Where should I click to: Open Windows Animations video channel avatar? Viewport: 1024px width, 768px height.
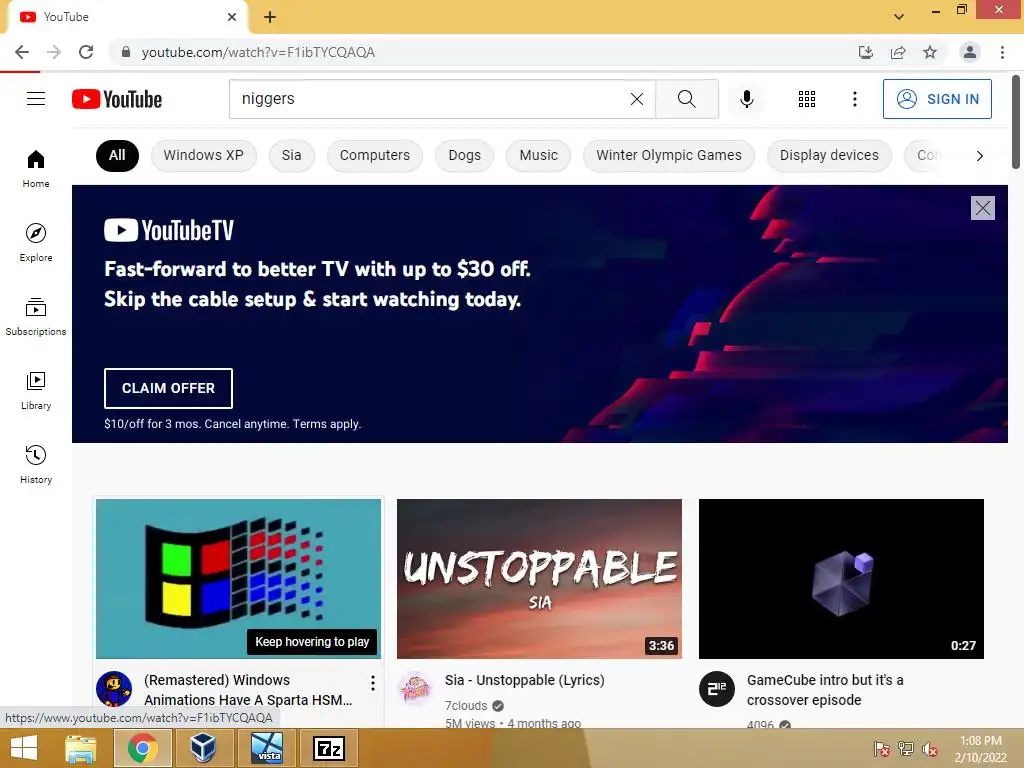[x=114, y=688]
